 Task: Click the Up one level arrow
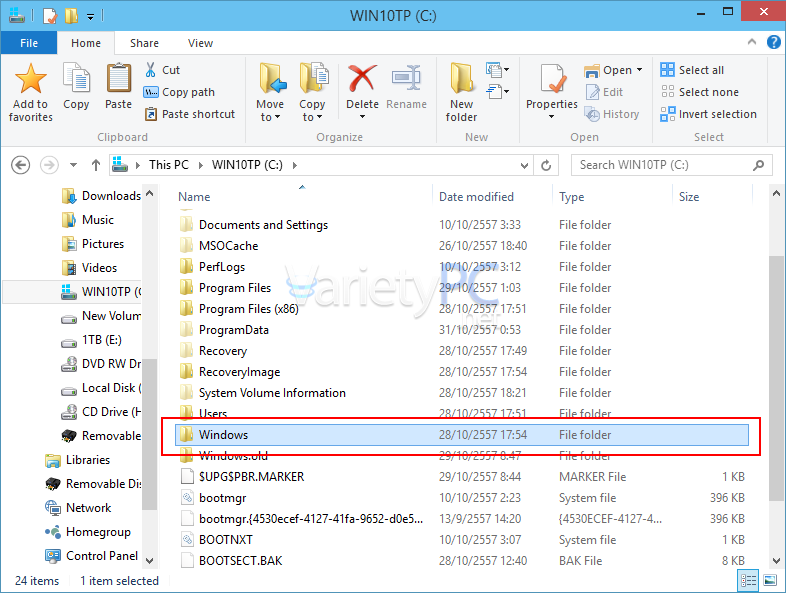tap(96, 165)
